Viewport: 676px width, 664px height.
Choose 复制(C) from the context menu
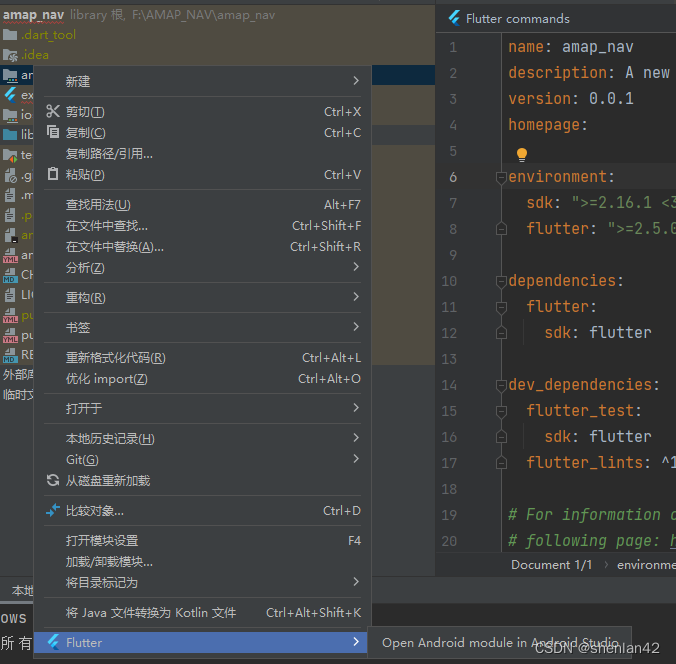pos(202,132)
